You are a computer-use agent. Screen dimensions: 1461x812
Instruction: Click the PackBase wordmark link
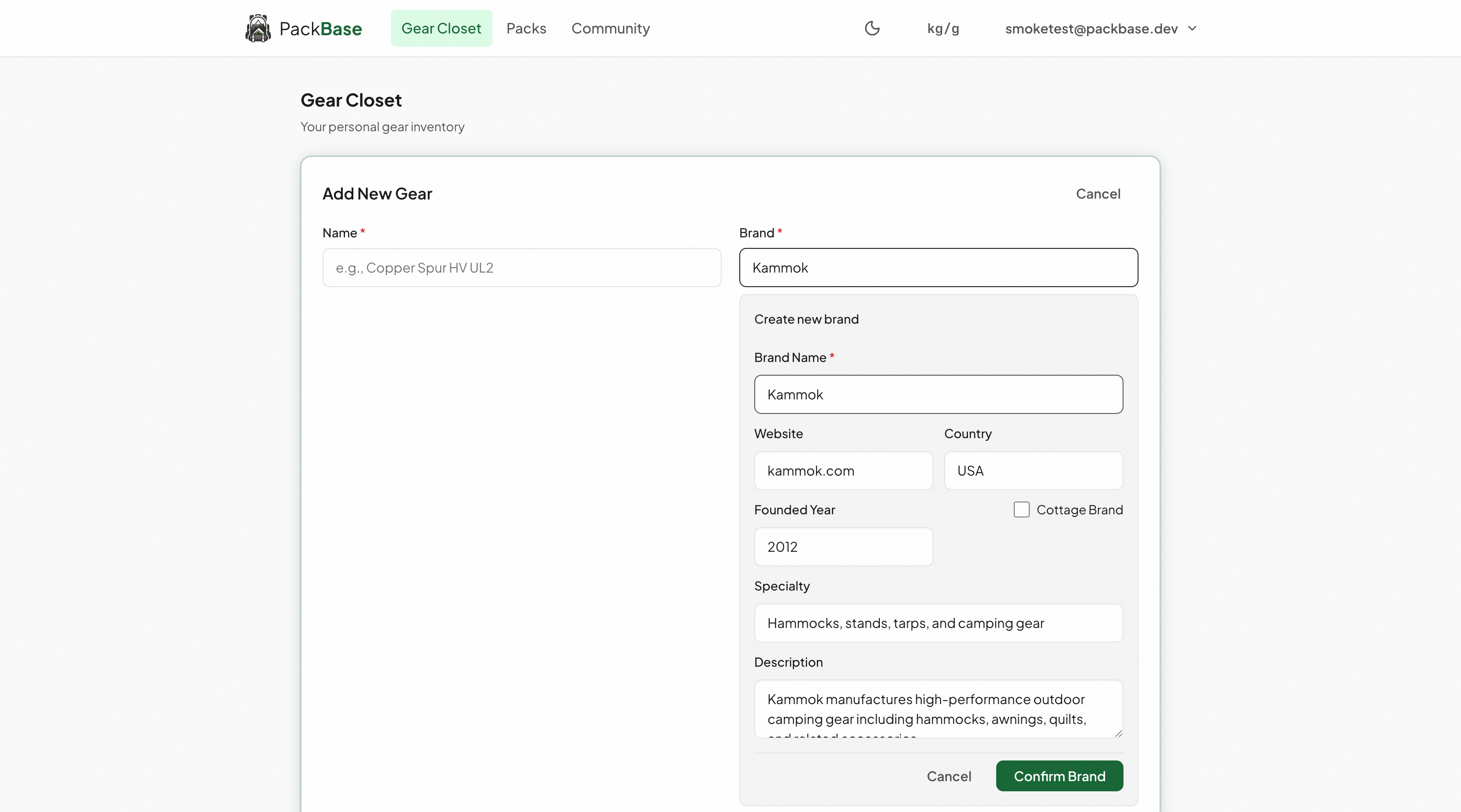pos(320,28)
